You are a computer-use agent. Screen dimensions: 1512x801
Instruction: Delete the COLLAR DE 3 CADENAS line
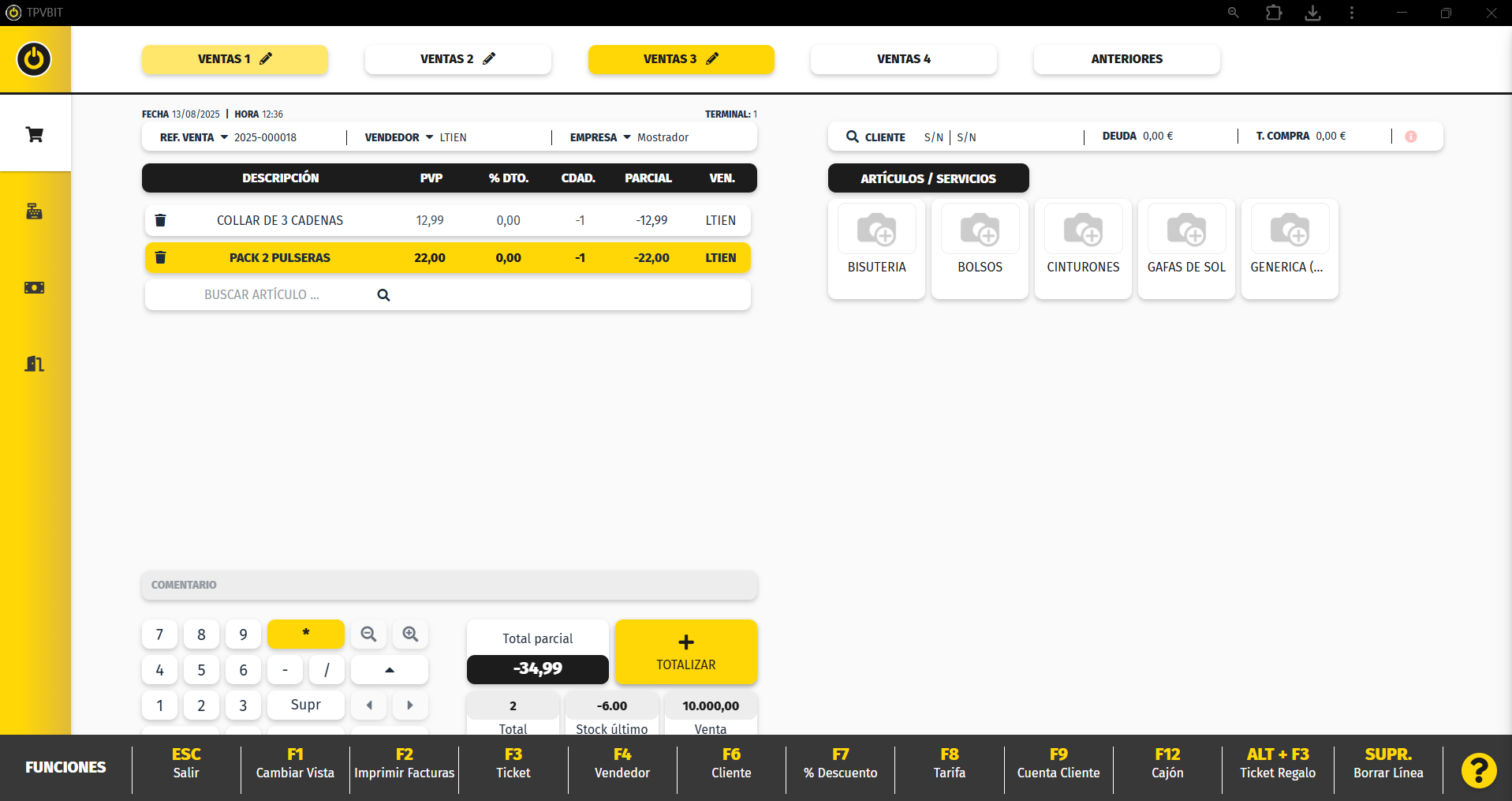click(x=160, y=220)
